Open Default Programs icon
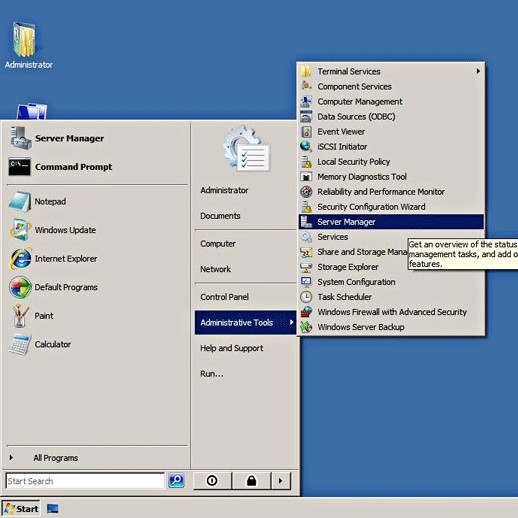This screenshot has height=518, width=518. tap(20, 287)
